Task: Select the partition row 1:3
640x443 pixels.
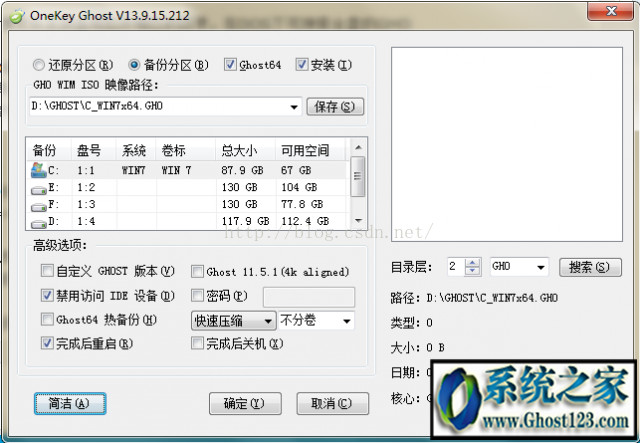Action: click(188, 204)
